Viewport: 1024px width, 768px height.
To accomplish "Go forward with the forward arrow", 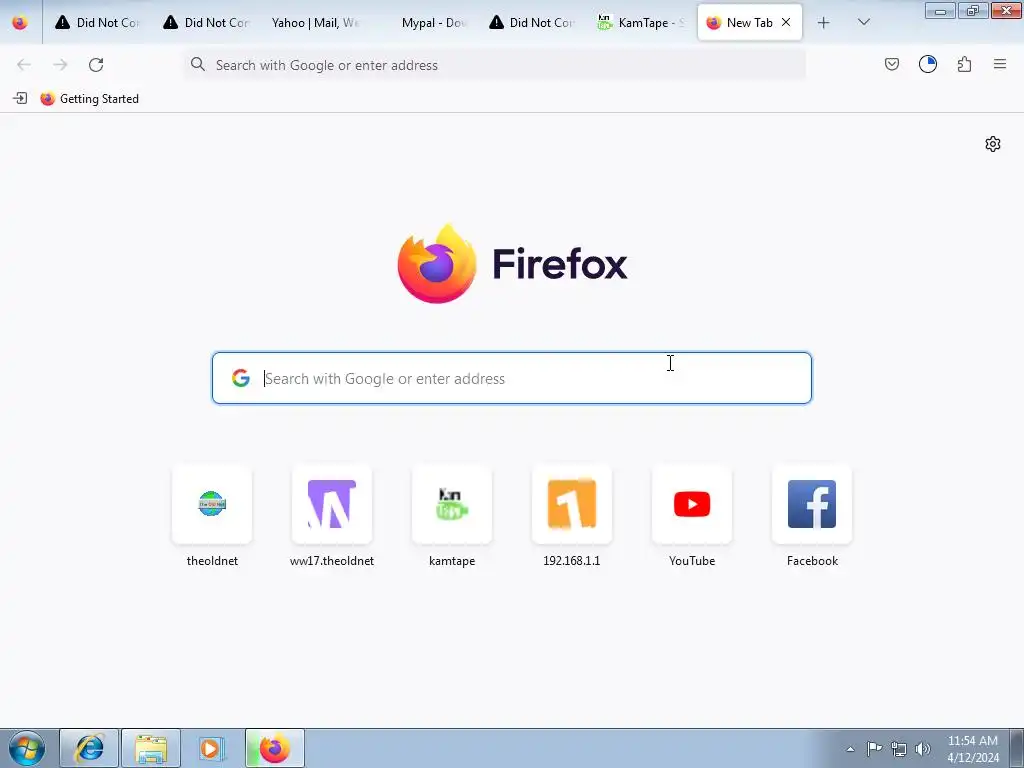I will (60, 65).
